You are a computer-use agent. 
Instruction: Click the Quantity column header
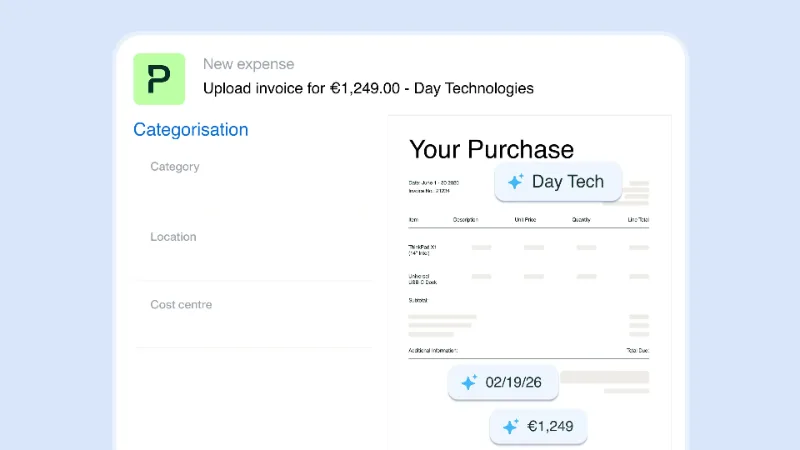point(581,220)
